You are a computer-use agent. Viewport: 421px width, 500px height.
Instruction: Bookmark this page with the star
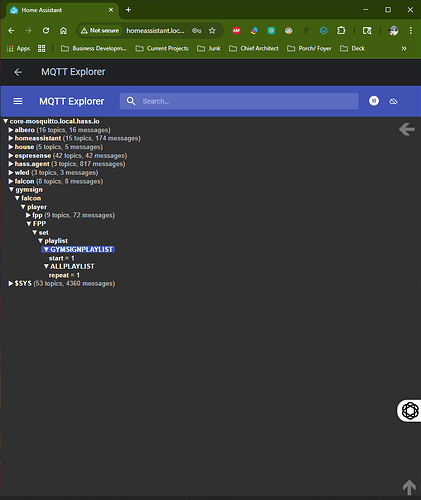[x=212, y=31]
